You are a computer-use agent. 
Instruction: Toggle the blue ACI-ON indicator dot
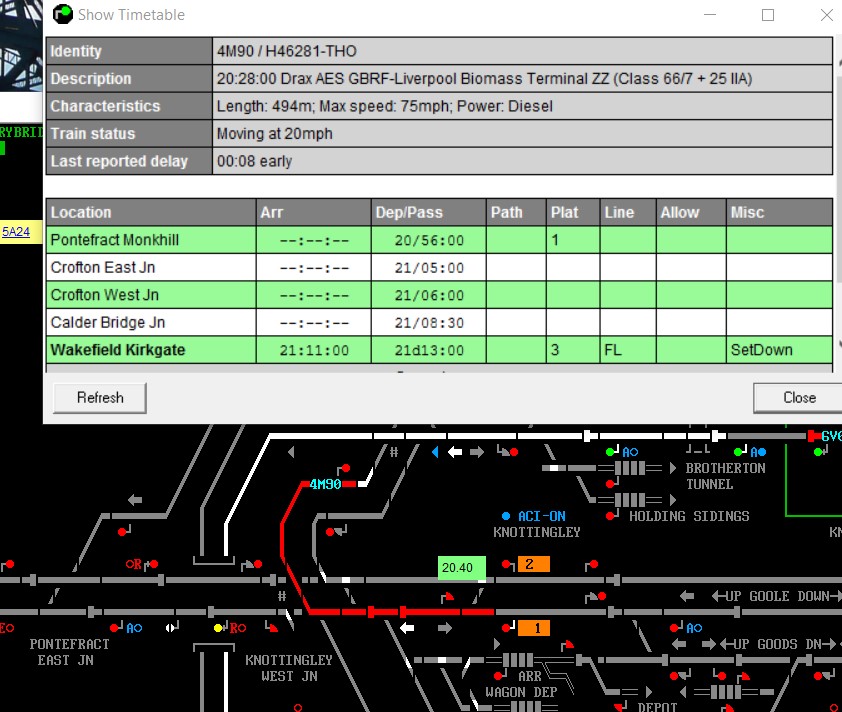(506, 516)
